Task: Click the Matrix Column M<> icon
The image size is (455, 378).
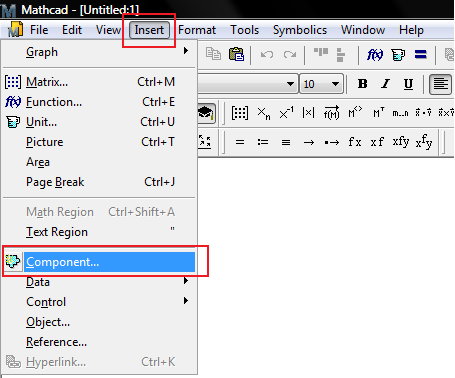Action: 355,112
